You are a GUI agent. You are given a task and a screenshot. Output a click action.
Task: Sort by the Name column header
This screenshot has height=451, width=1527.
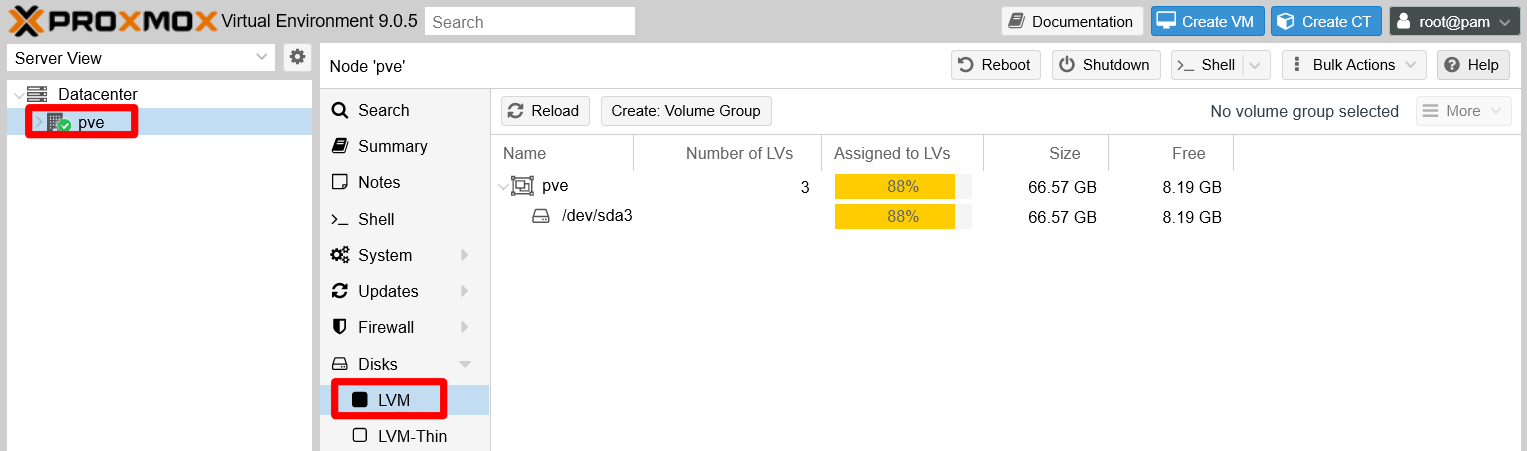(x=563, y=153)
